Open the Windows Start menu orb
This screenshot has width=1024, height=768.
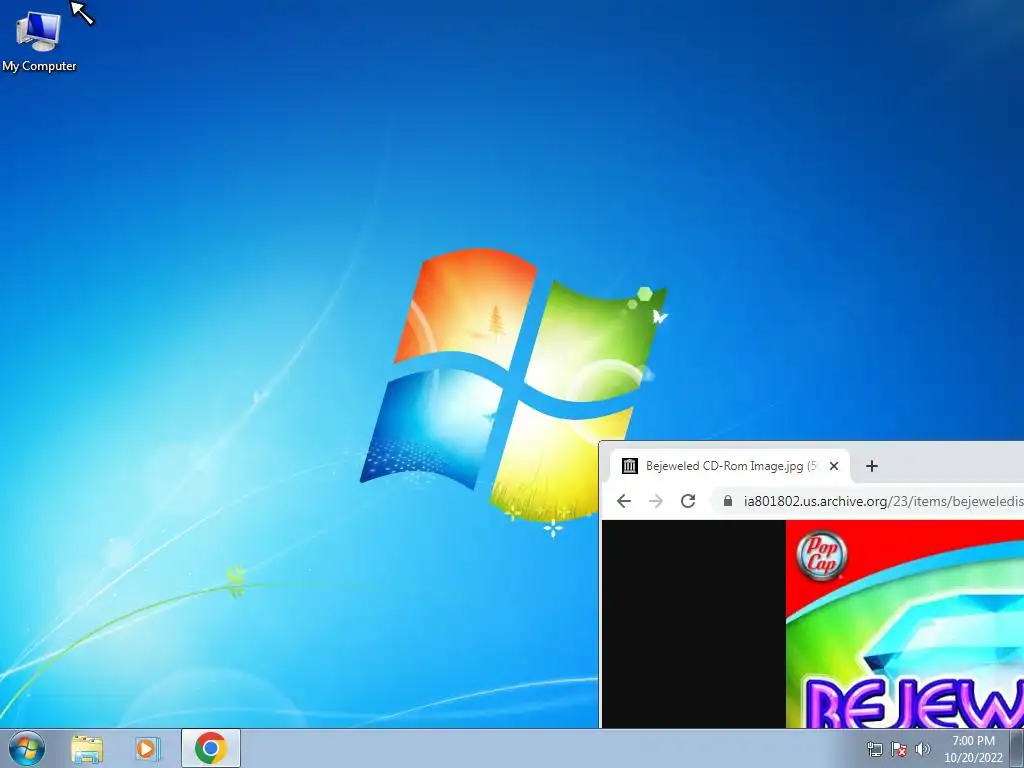pyautogui.click(x=27, y=748)
